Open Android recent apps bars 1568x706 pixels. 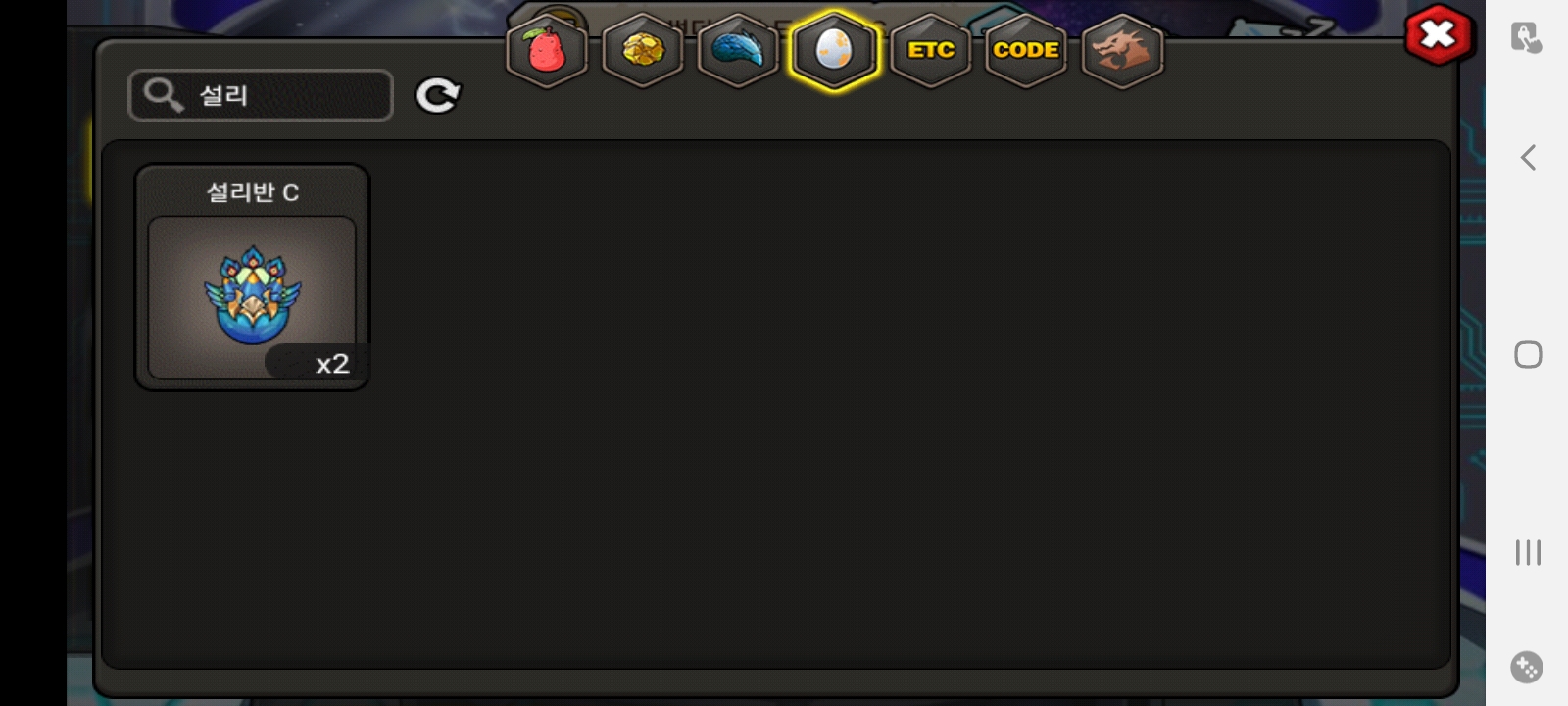pyautogui.click(x=1528, y=552)
